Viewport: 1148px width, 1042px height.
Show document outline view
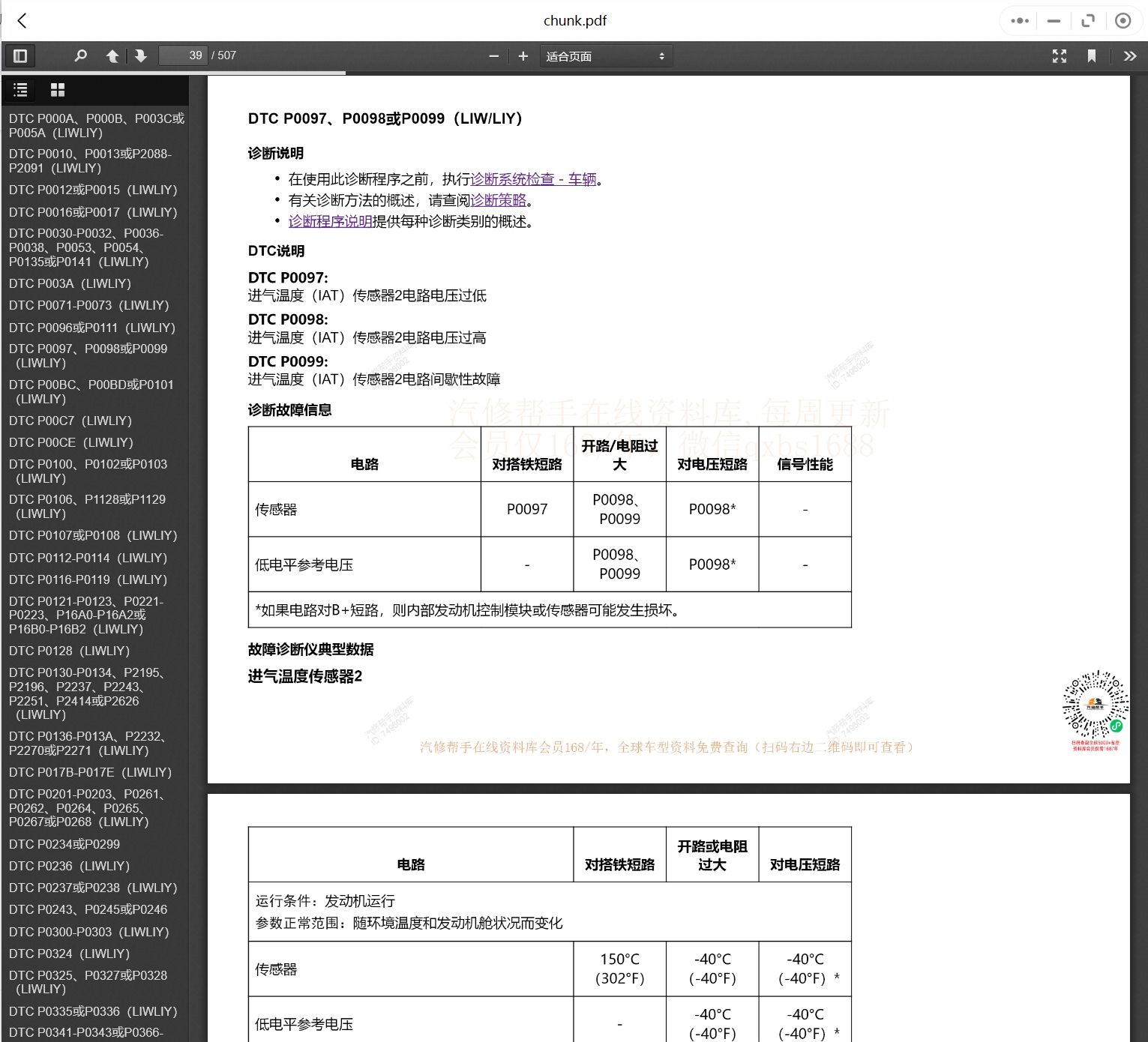tap(20, 90)
